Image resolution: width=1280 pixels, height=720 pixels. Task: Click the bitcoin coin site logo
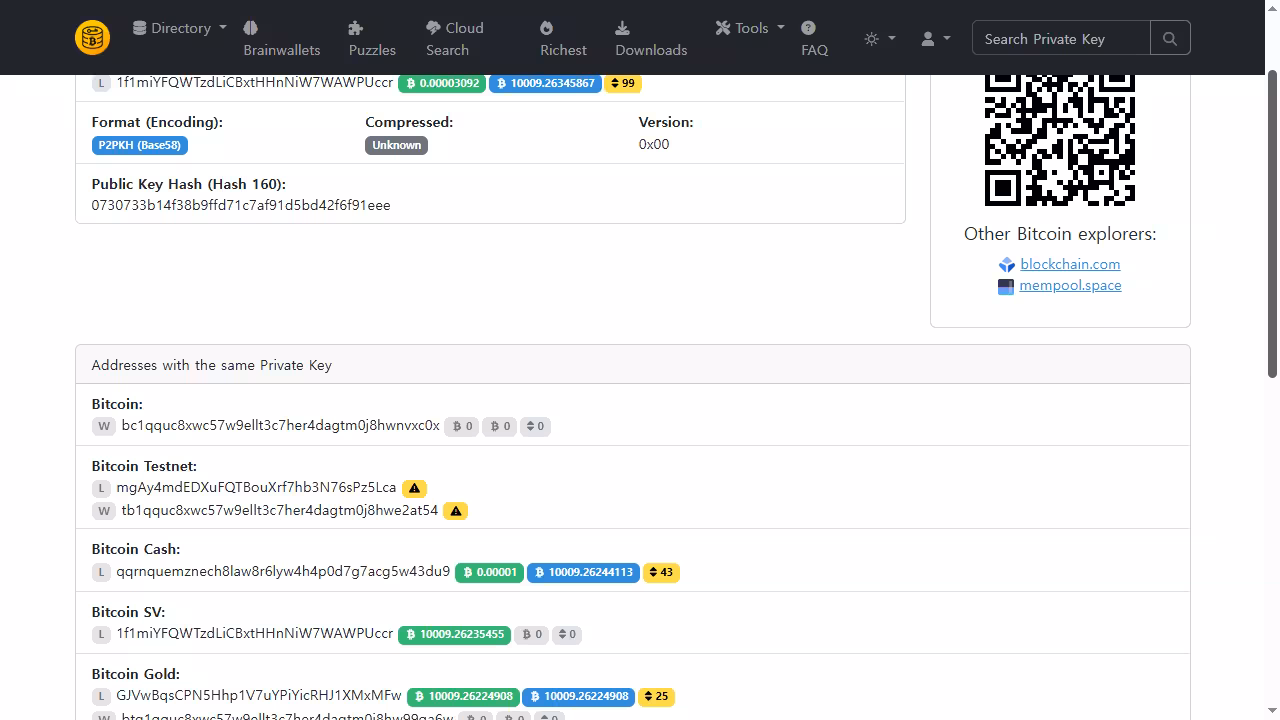pos(92,38)
